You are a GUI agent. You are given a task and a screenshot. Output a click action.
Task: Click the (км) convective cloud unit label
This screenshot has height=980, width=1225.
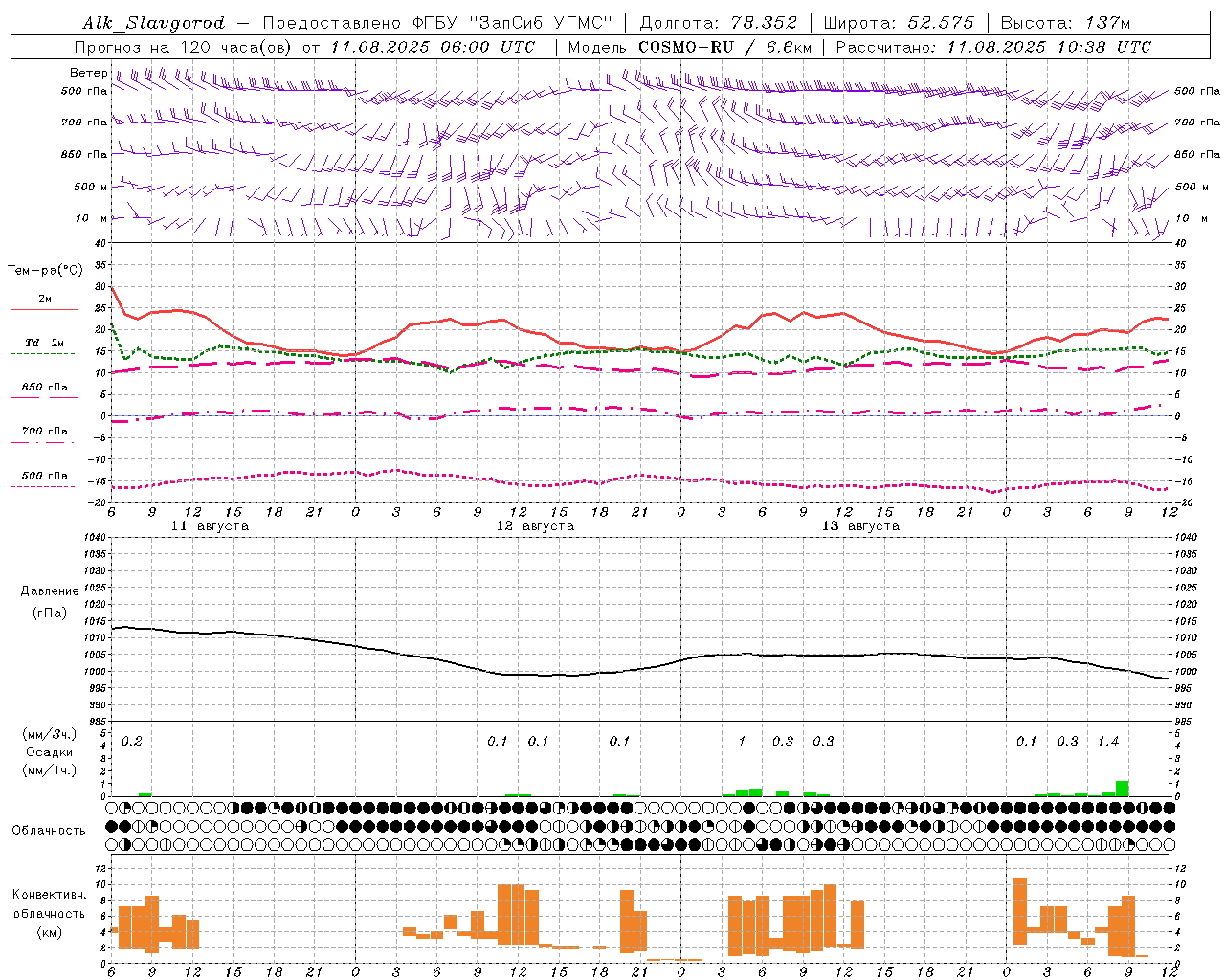tap(49, 932)
